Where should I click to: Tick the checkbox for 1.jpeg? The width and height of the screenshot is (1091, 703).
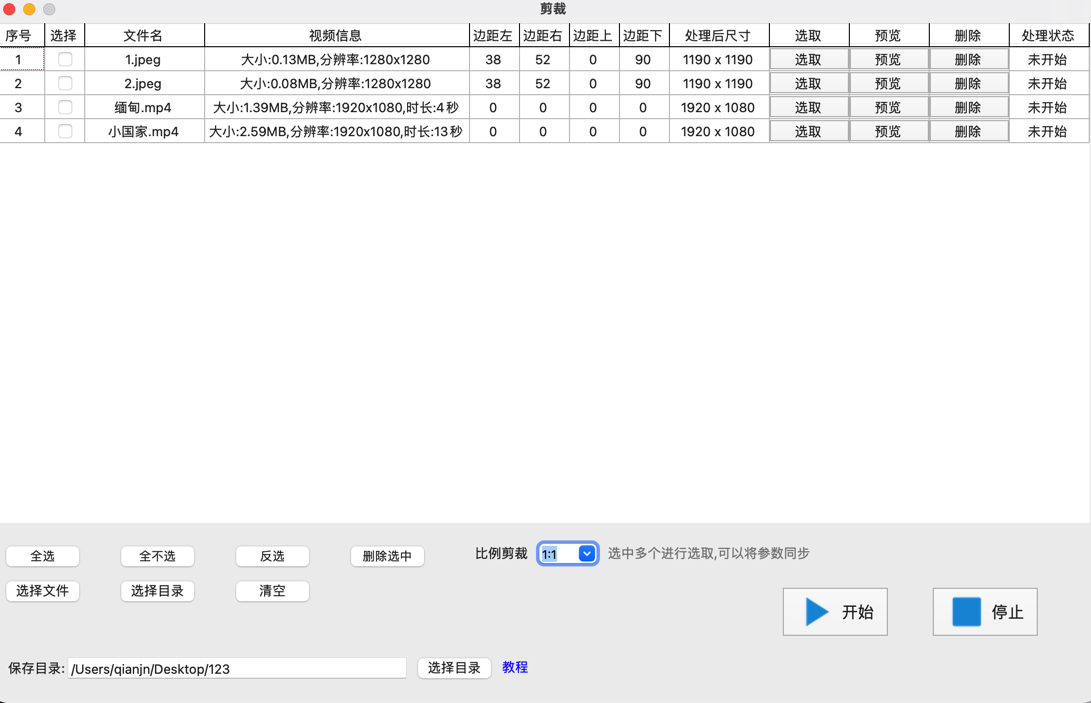coord(65,59)
